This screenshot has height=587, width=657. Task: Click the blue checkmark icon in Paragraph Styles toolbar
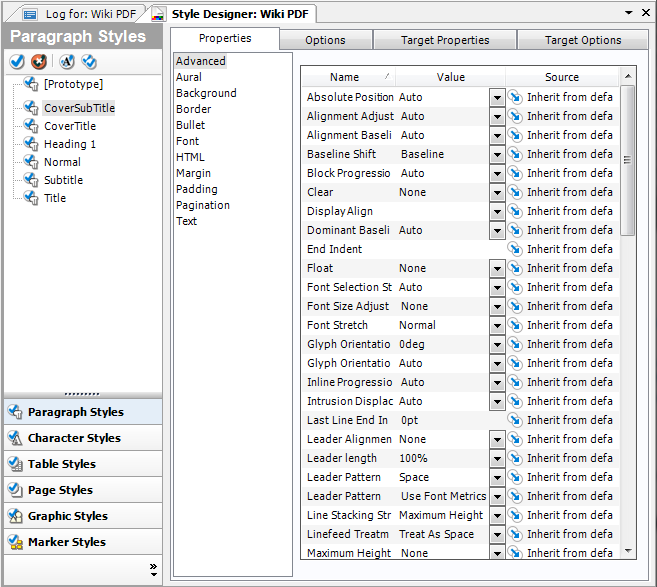tap(17, 62)
